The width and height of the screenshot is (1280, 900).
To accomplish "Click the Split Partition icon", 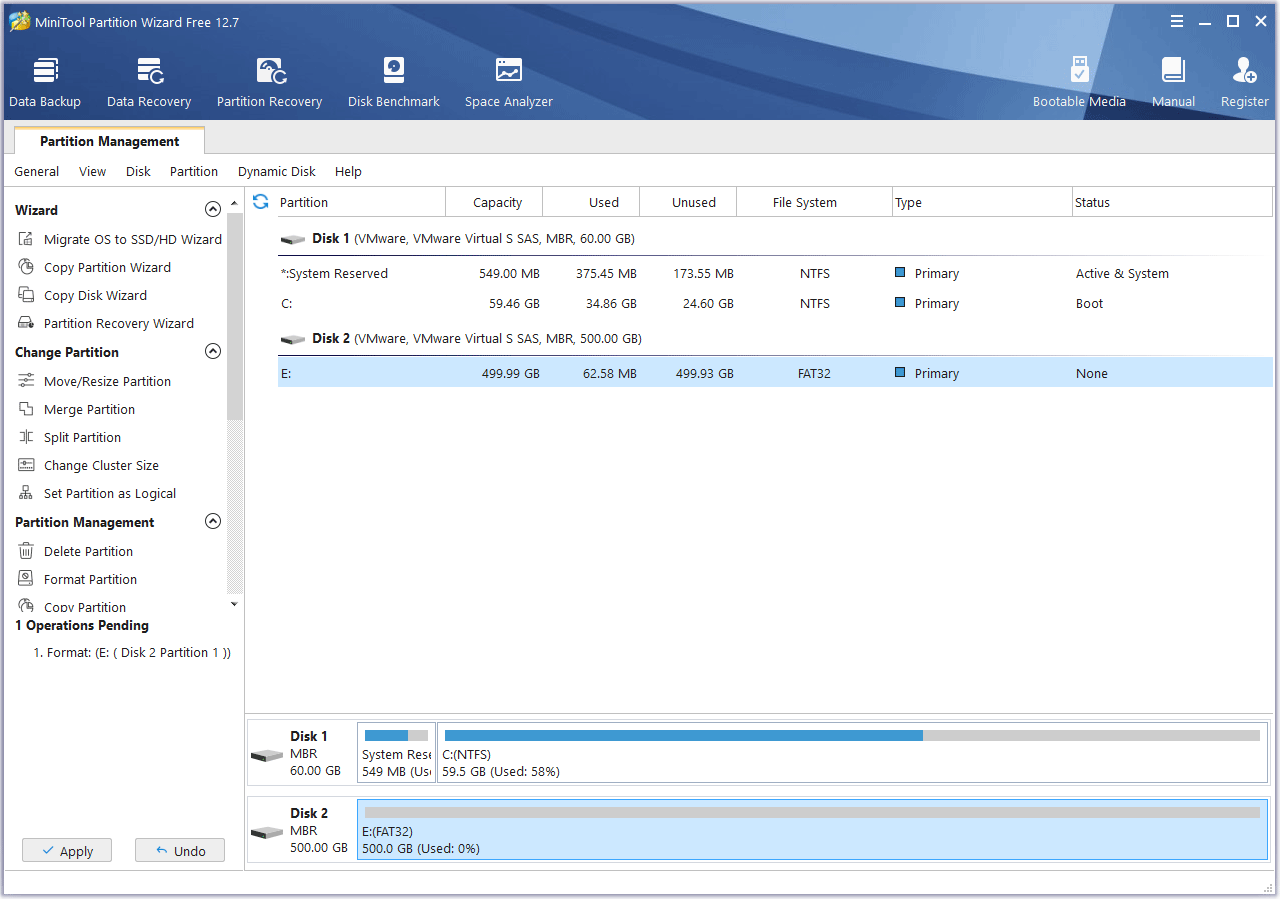I will [26, 437].
